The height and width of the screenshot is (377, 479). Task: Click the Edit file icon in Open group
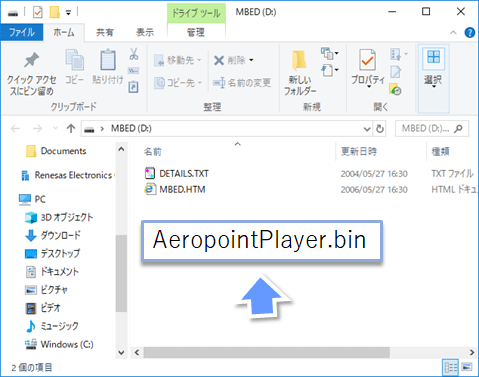pyautogui.click(x=396, y=72)
